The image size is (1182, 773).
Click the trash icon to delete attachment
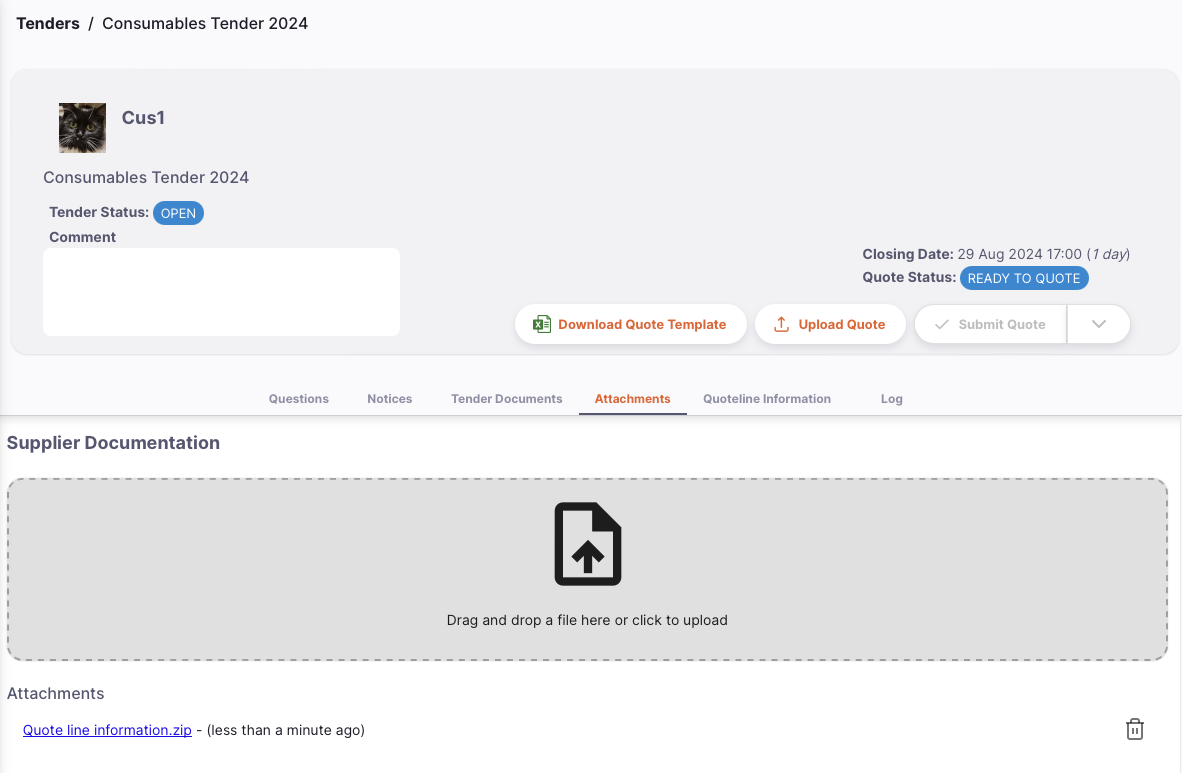pyautogui.click(x=1135, y=729)
